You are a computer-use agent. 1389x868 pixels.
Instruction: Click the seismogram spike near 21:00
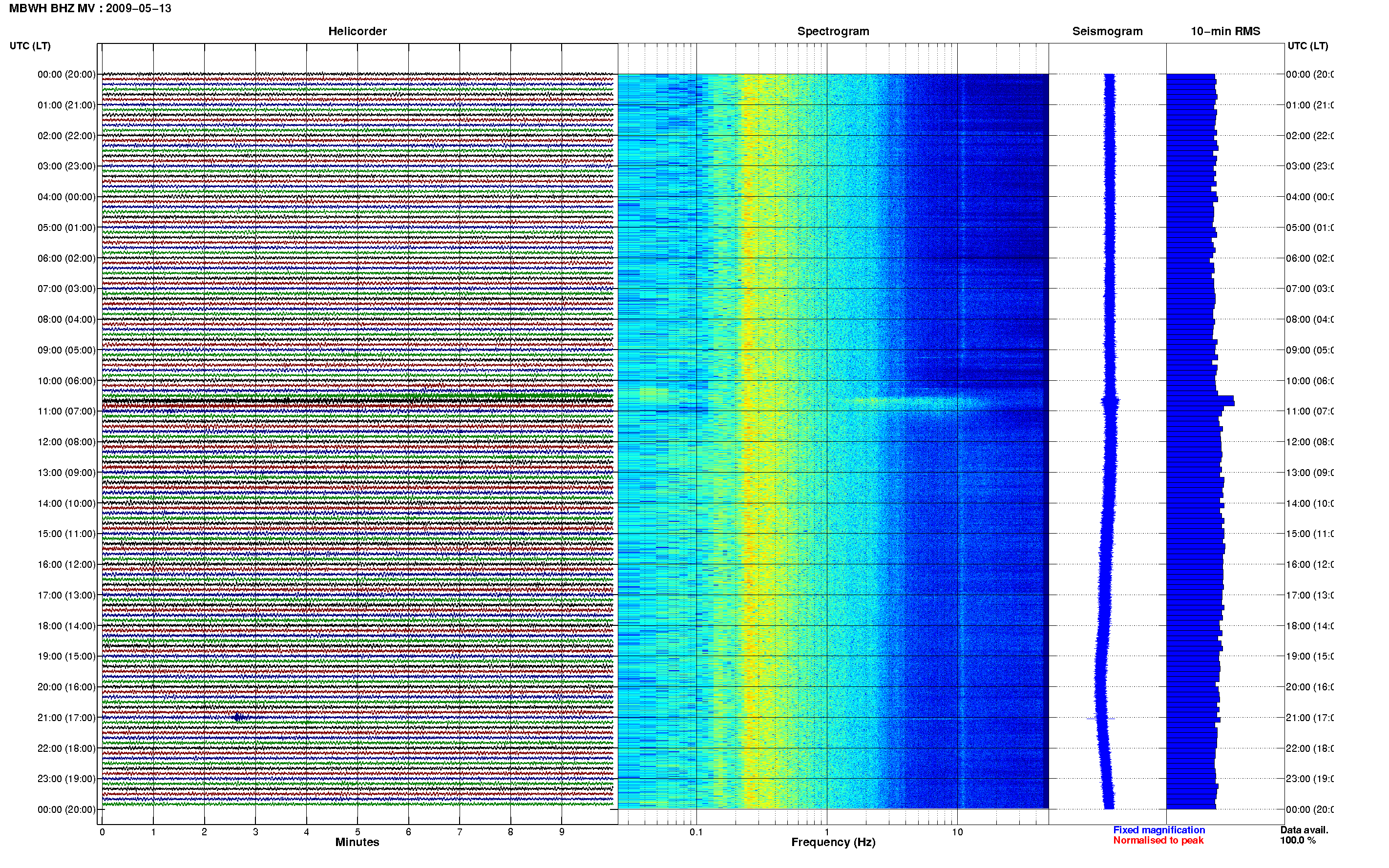(1100, 719)
